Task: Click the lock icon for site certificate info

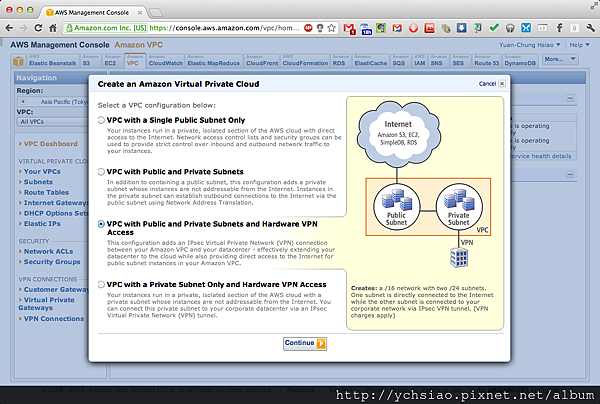Action: [69, 28]
